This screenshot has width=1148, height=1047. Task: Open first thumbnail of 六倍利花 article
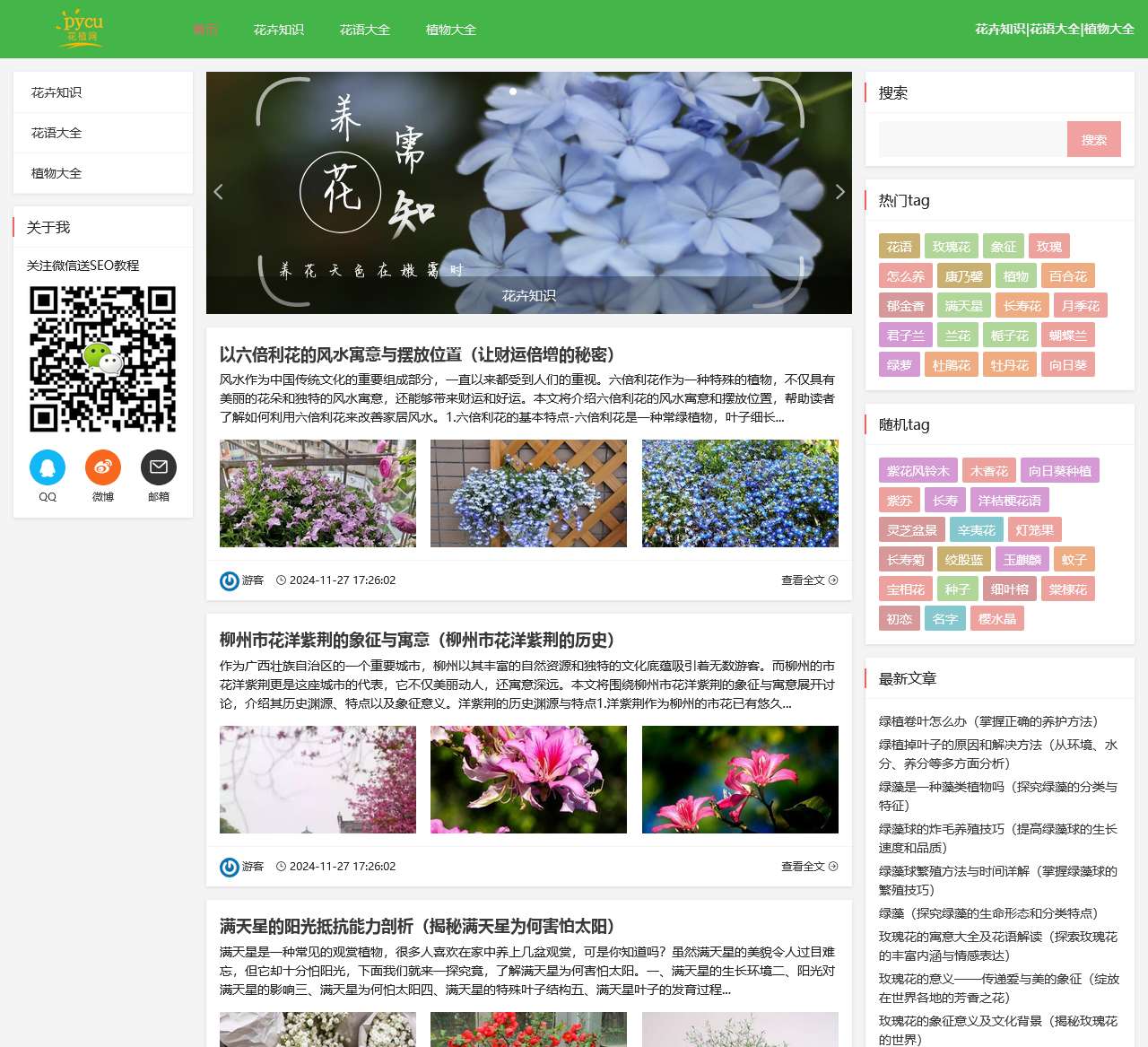click(317, 493)
